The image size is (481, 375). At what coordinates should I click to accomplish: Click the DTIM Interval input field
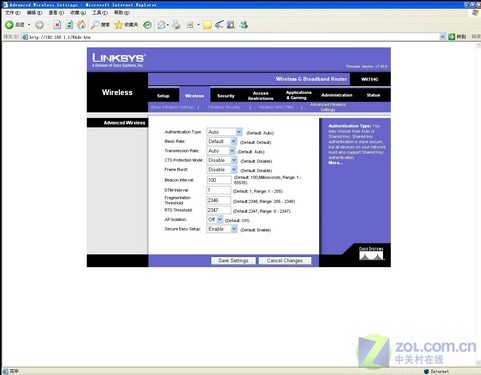pyautogui.click(x=219, y=190)
